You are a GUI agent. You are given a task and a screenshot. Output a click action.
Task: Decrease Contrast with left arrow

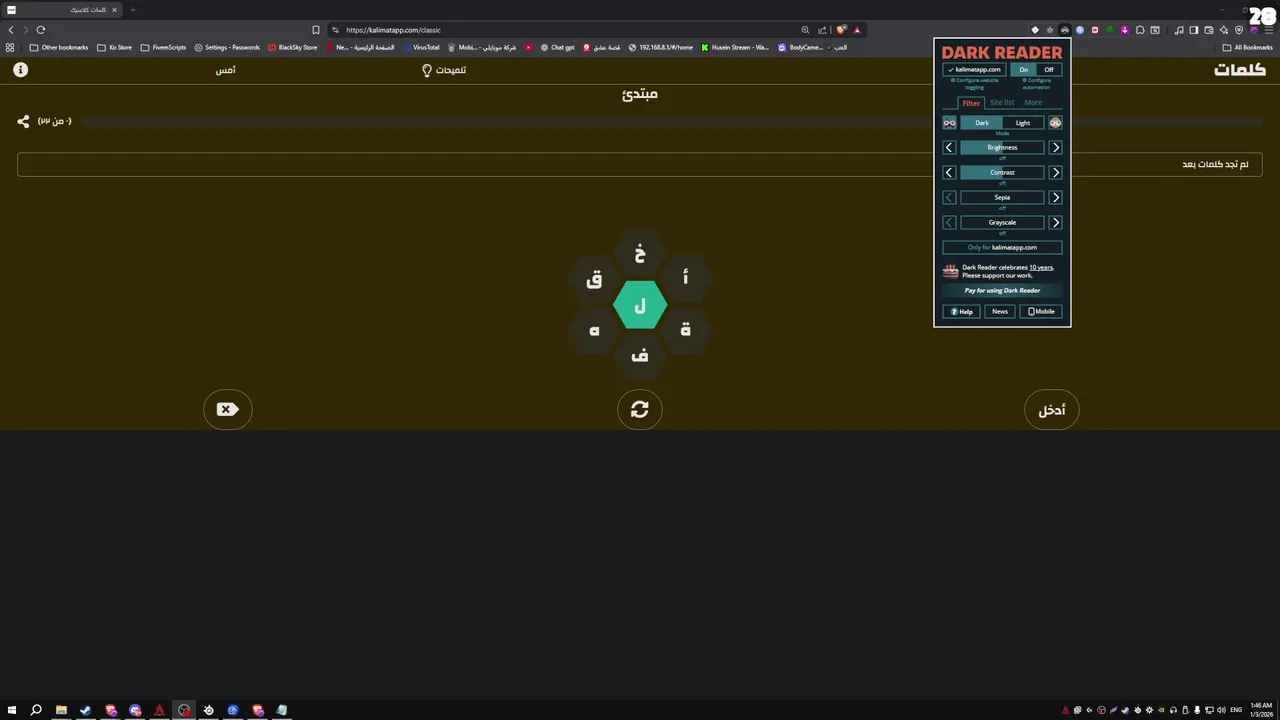click(x=949, y=173)
